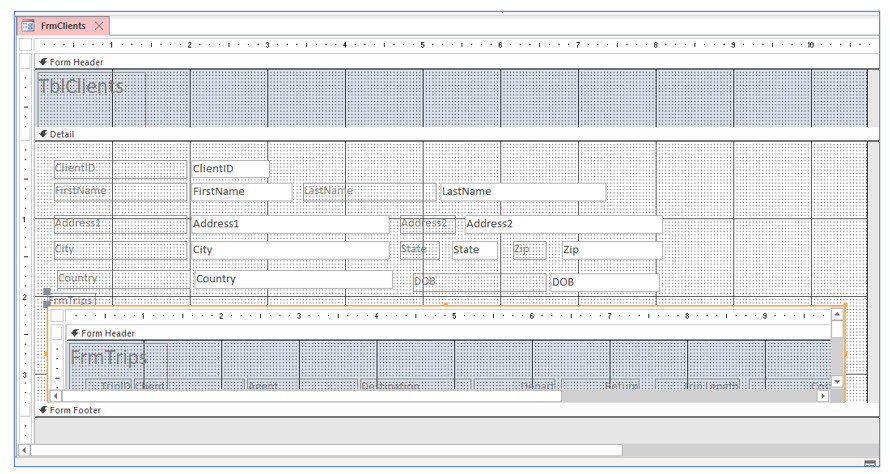Click the main window horizontal scrollbar thumb
The height and width of the screenshot is (474, 890).
tap(326, 450)
